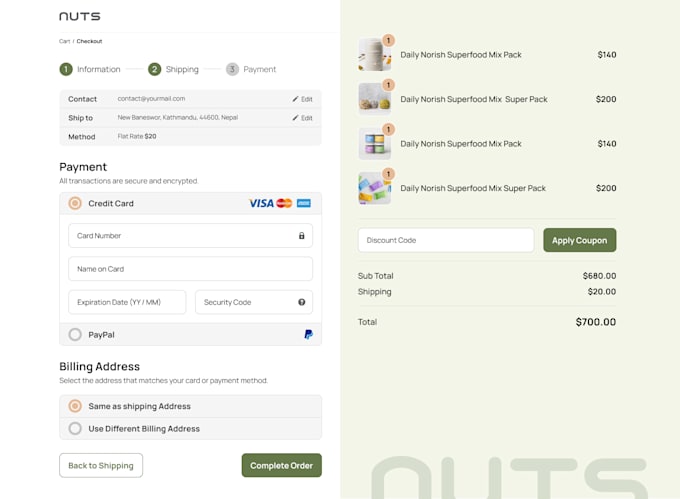
Task: Select the PayPal payment option
Action: [x=75, y=334]
